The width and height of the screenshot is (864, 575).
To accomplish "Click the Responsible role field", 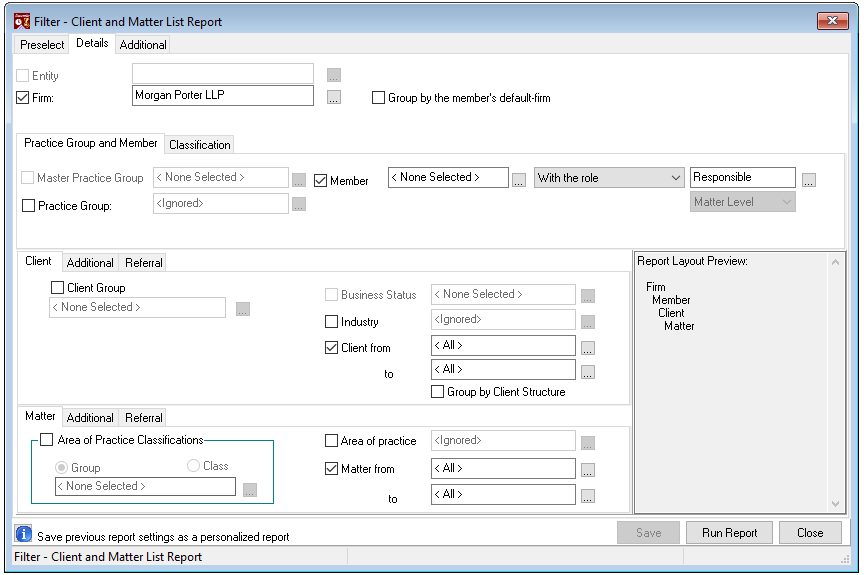I will click(742, 177).
